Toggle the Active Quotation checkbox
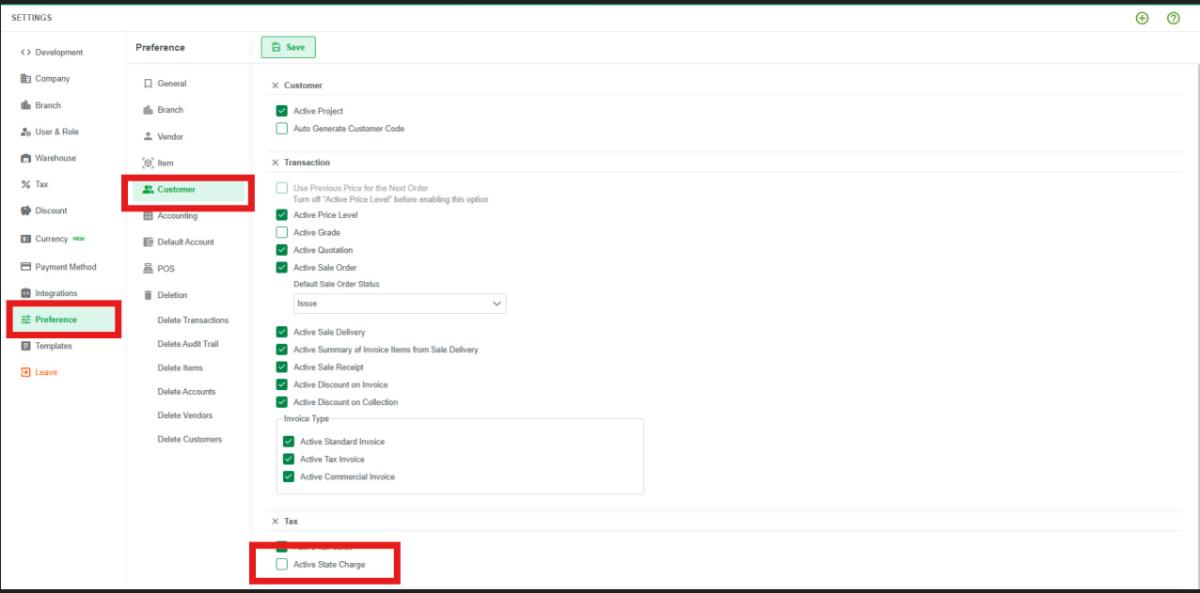The height and width of the screenshot is (593, 1200). pos(282,250)
